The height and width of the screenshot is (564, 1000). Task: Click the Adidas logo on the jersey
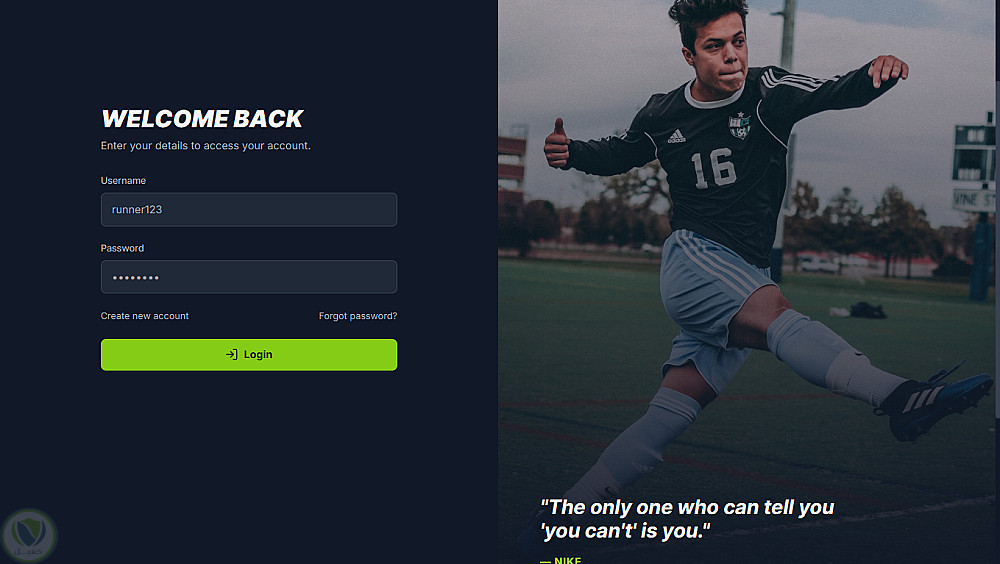[676, 136]
